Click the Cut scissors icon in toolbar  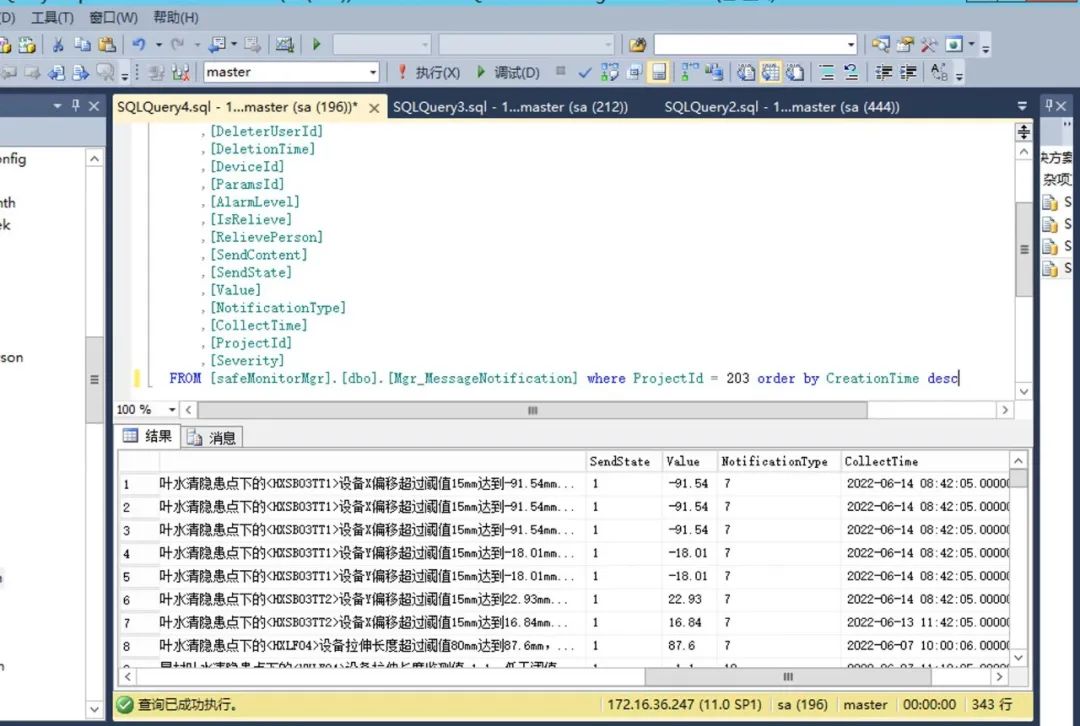point(58,45)
